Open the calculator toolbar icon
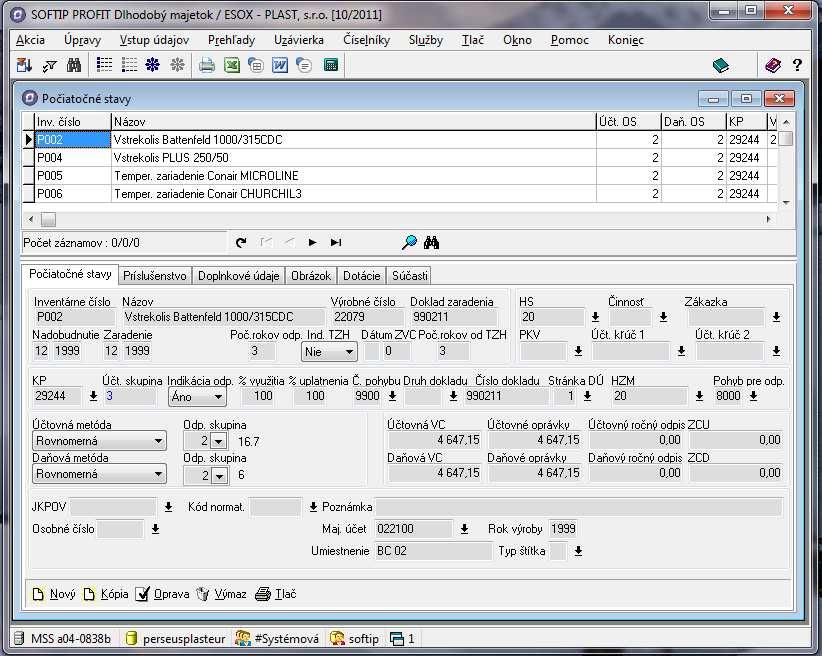Viewport: 822px width, 656px height. (x=331, y=65)
